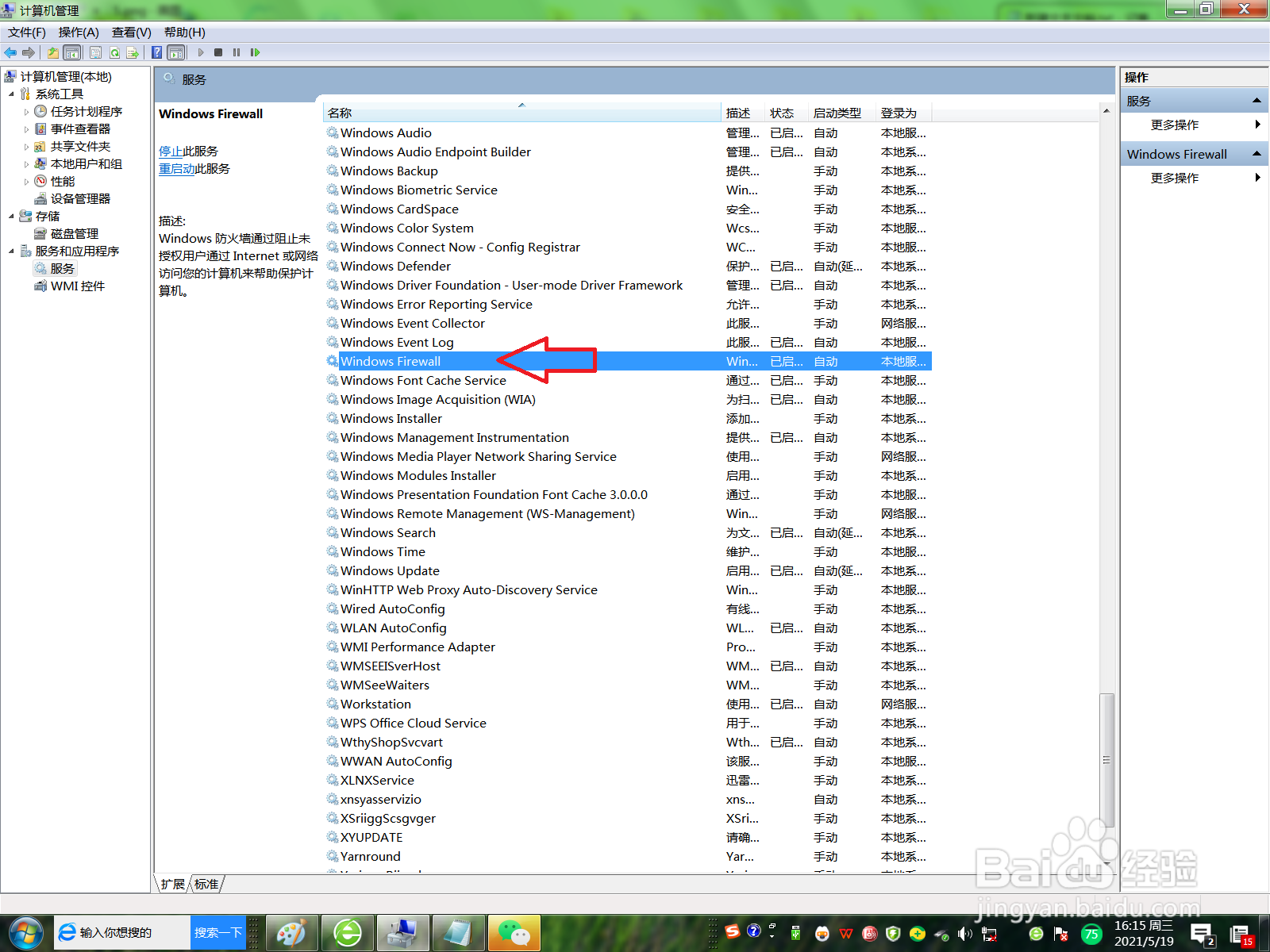The width and height of the screenshot is (1270, 952).
Task: Switch to the 标准 tab
Action: click(206, 884)
